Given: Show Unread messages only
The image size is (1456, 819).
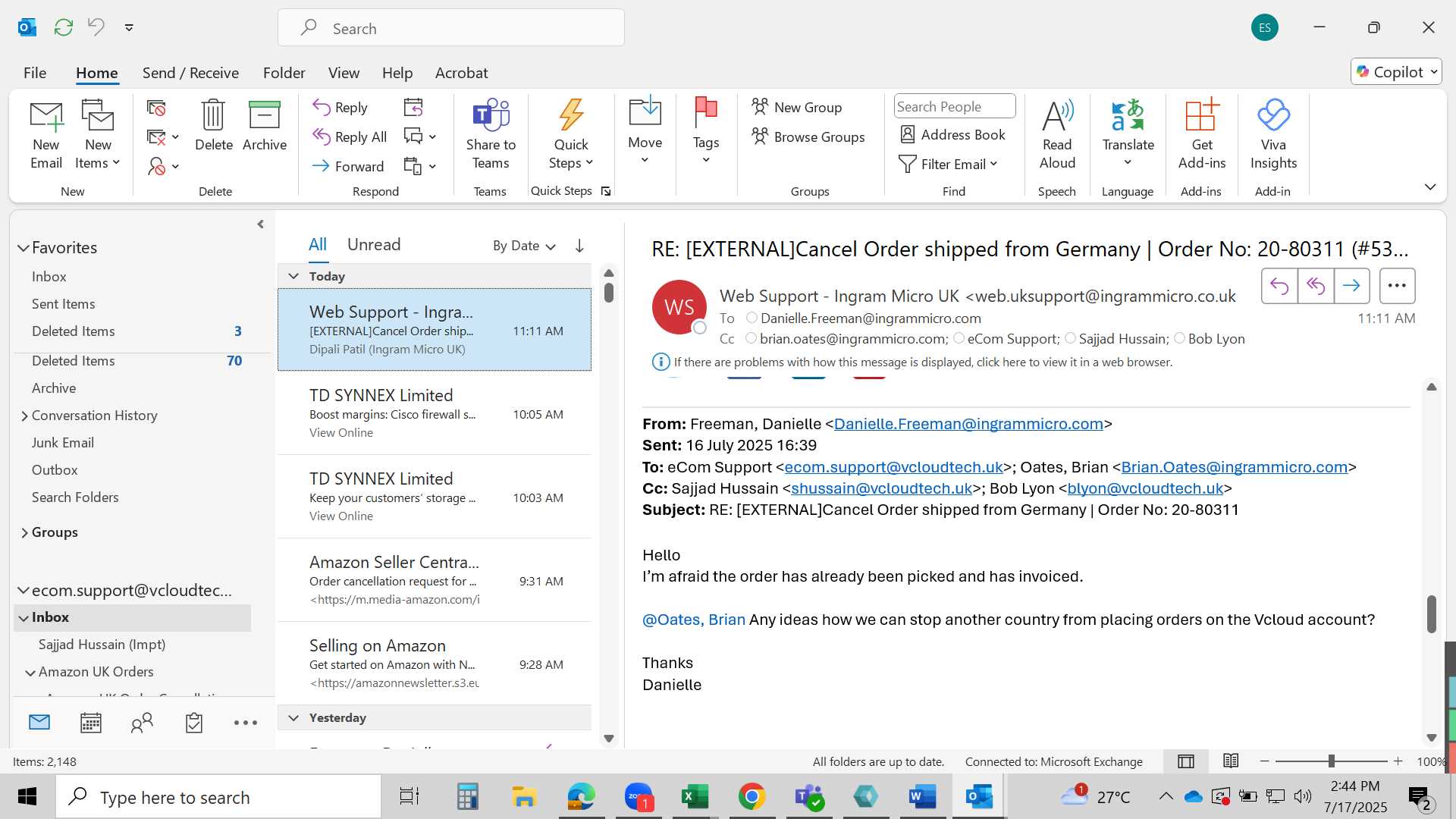Looking at the screenshot, I should [374, 244].
